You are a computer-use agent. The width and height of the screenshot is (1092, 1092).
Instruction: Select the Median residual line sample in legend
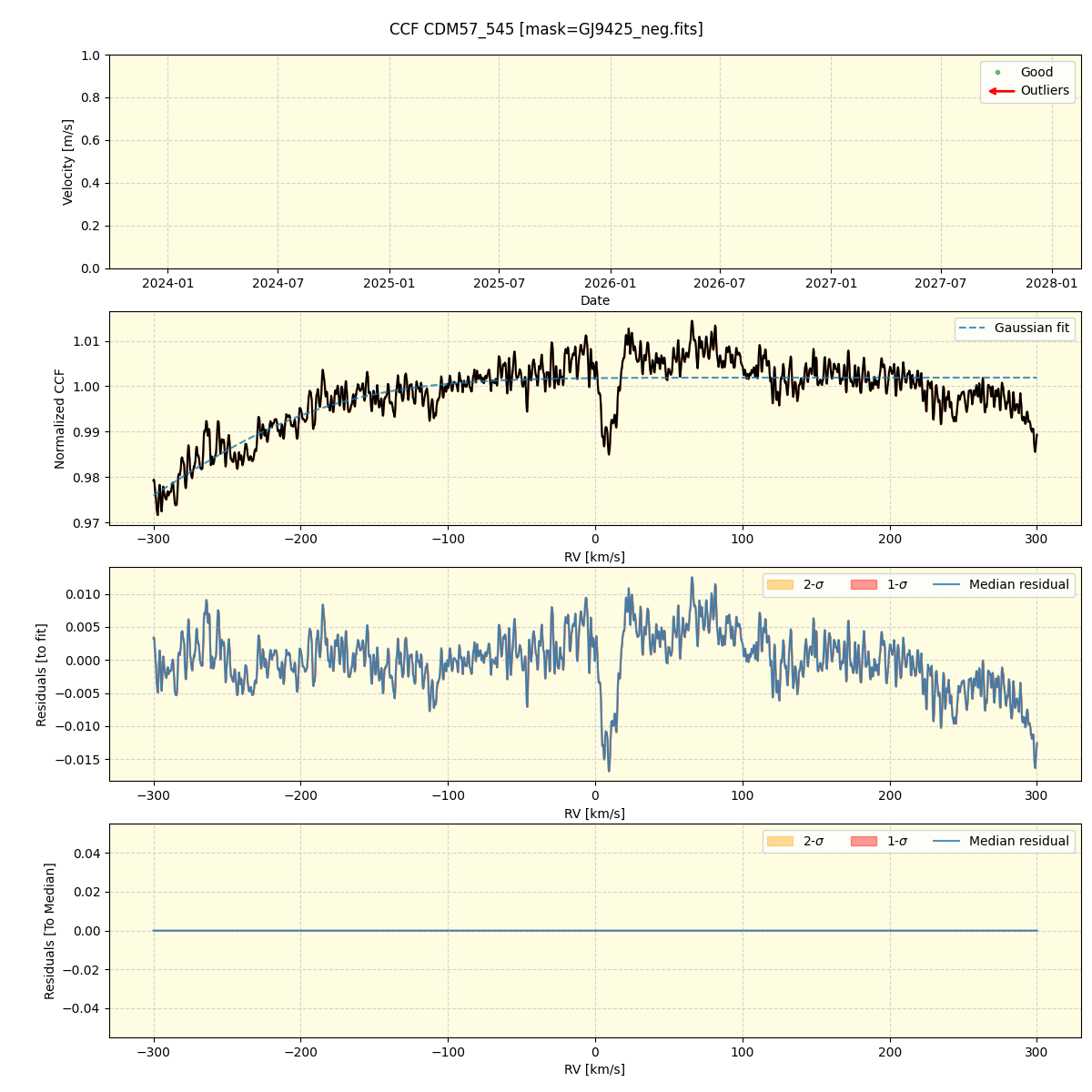[x=946, y=585]
